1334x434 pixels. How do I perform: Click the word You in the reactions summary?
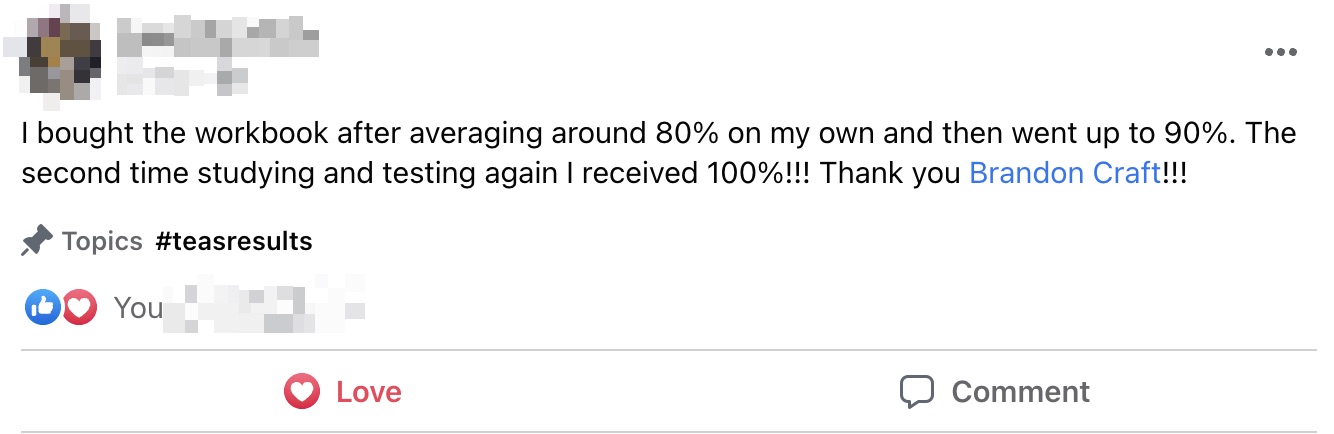pos(138,308)
